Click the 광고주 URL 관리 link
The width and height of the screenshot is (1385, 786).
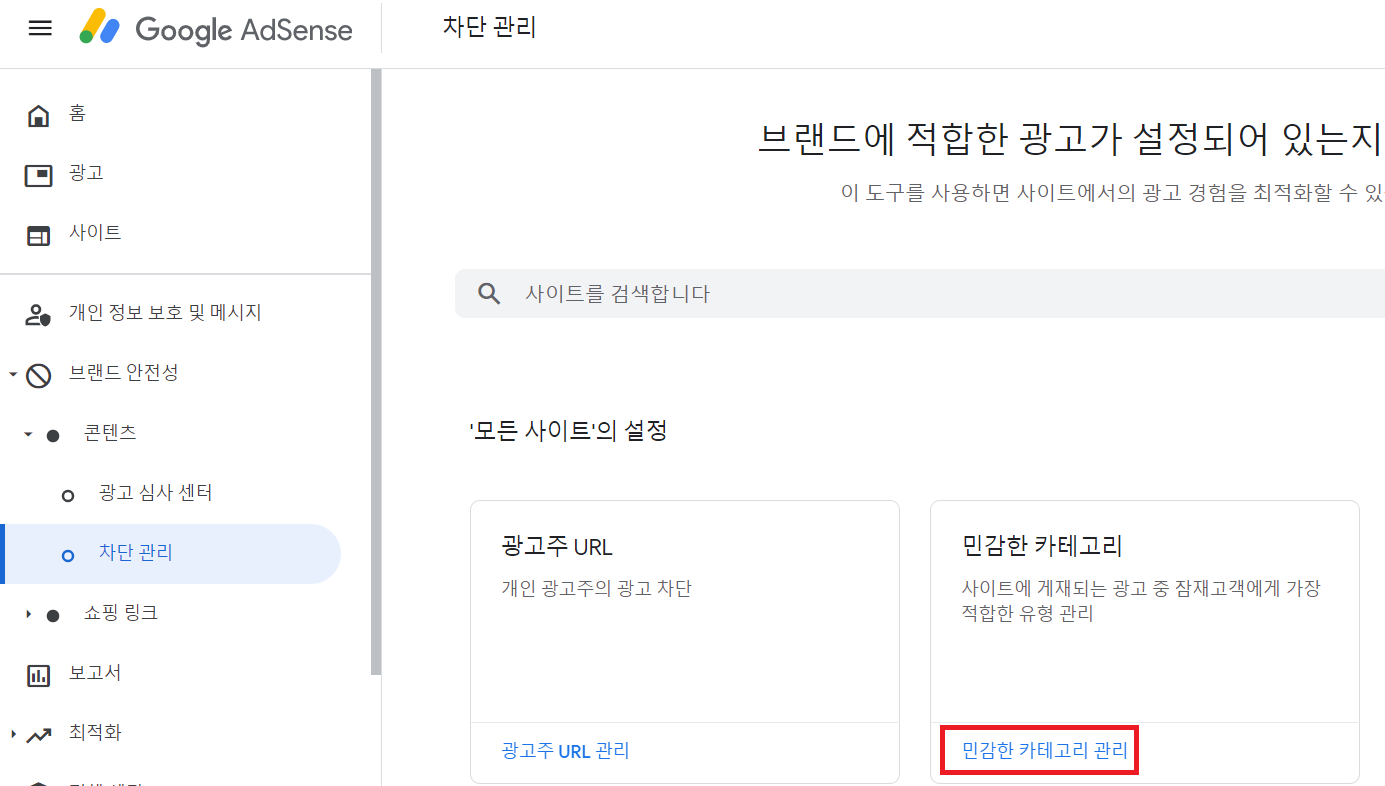[565, 751]
